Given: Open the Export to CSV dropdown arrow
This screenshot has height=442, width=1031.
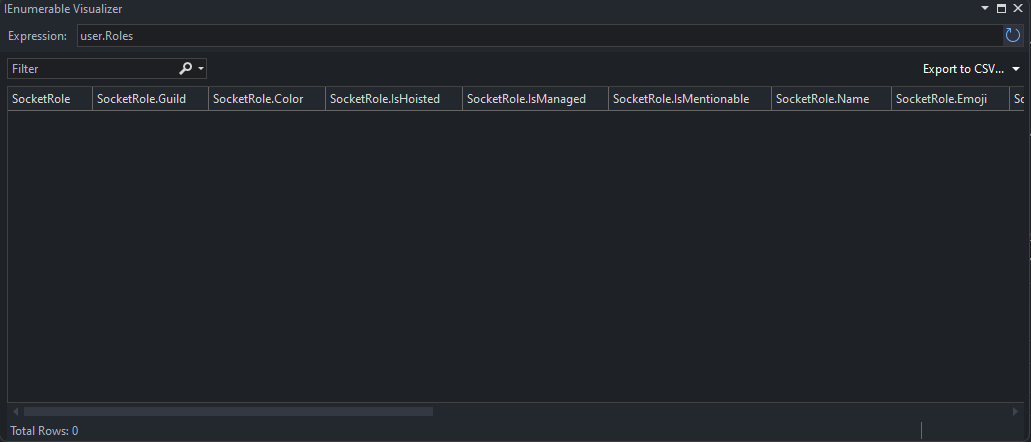Looking at the screenshot, I should pyautogui.click(x=1016, y=68).
